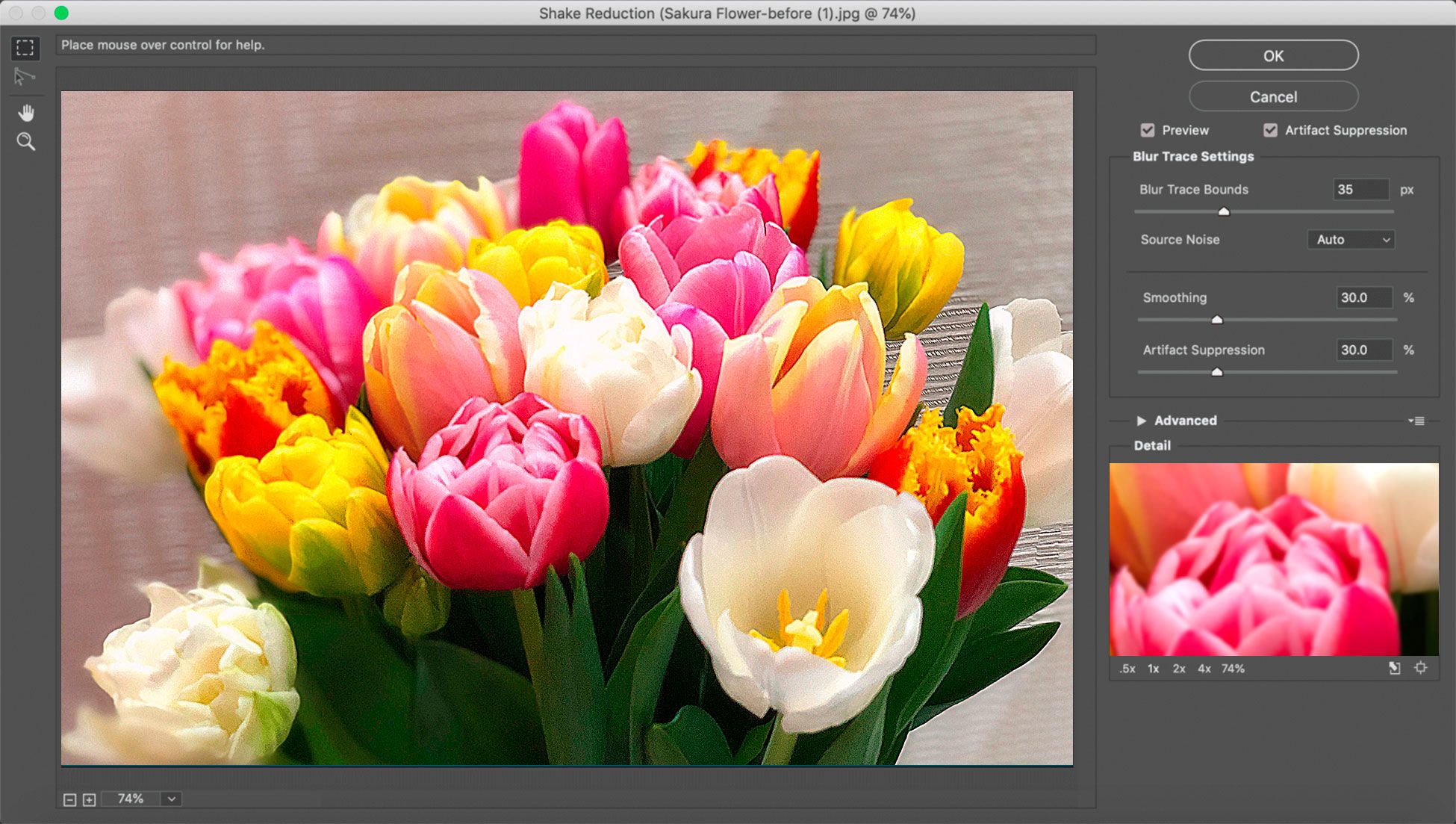Set Detail loupe to 4x magnification

pos(1204,669)
